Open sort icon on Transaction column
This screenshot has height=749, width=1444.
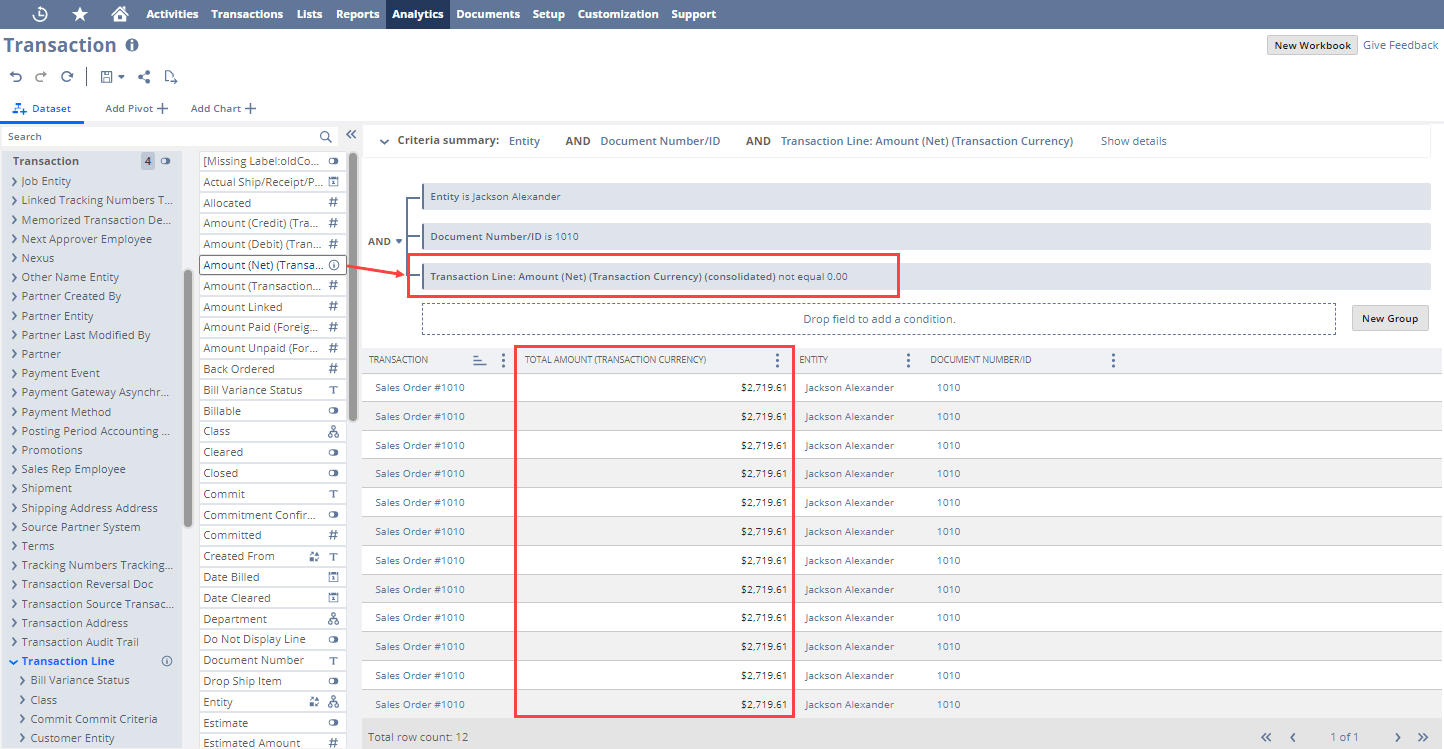(479, 360)
